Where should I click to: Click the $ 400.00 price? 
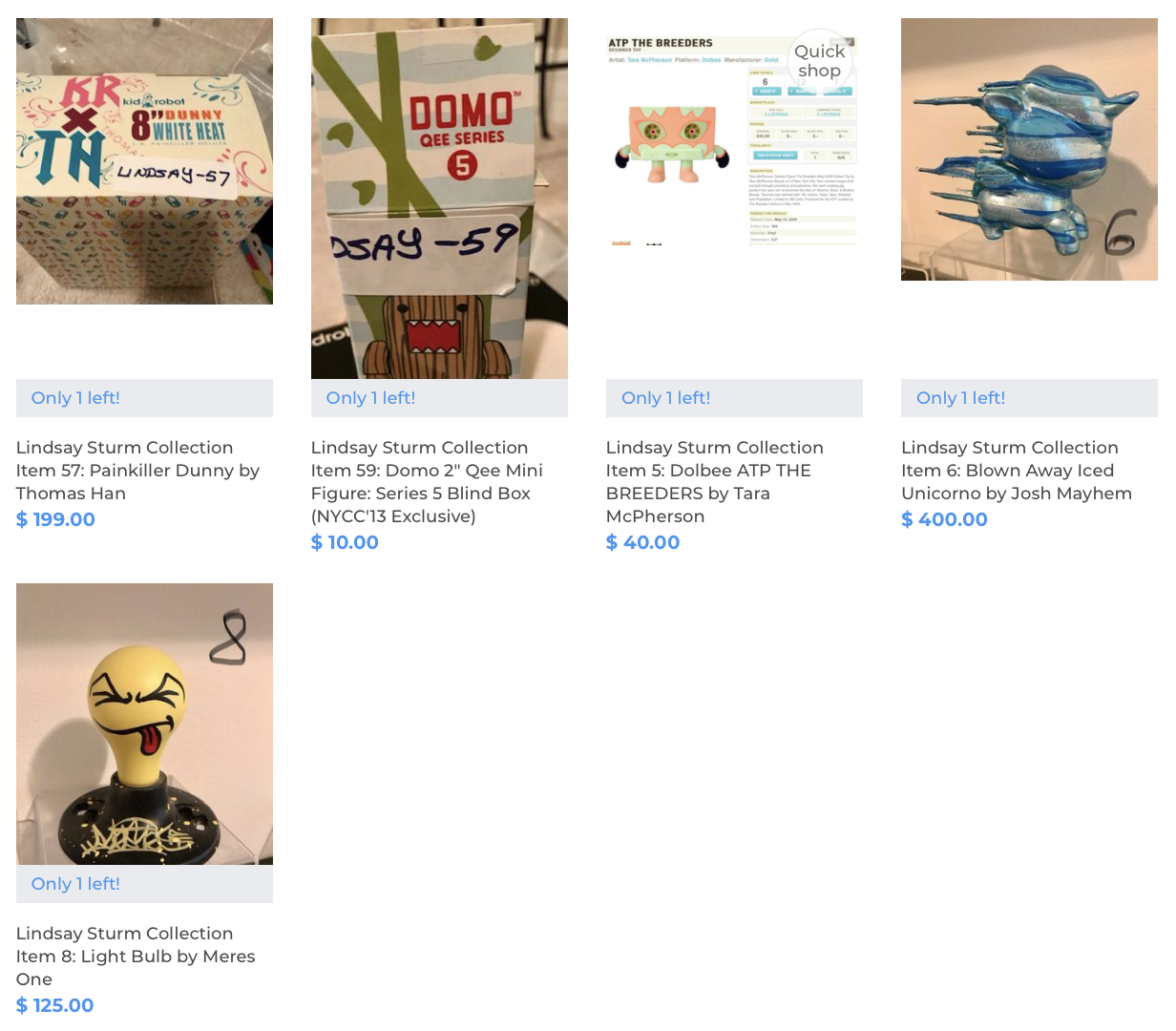(944, 519)
